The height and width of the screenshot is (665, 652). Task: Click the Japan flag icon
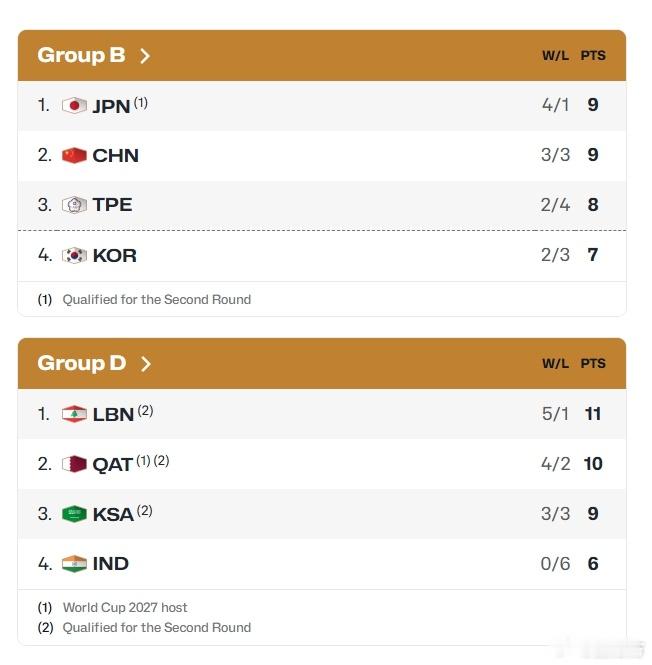pos(74,106)
